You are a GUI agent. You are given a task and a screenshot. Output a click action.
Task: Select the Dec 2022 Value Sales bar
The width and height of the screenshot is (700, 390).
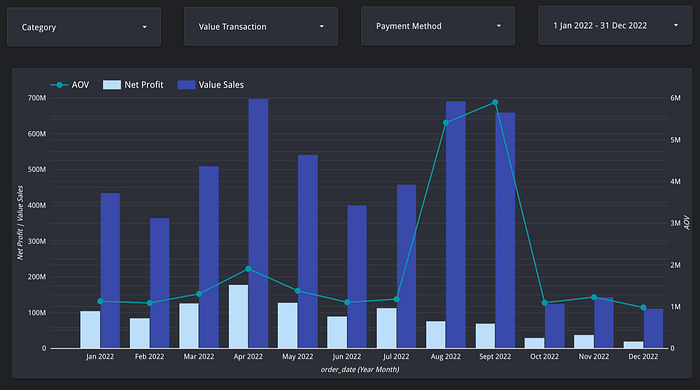pyautogui.click(x=654, y=328)
